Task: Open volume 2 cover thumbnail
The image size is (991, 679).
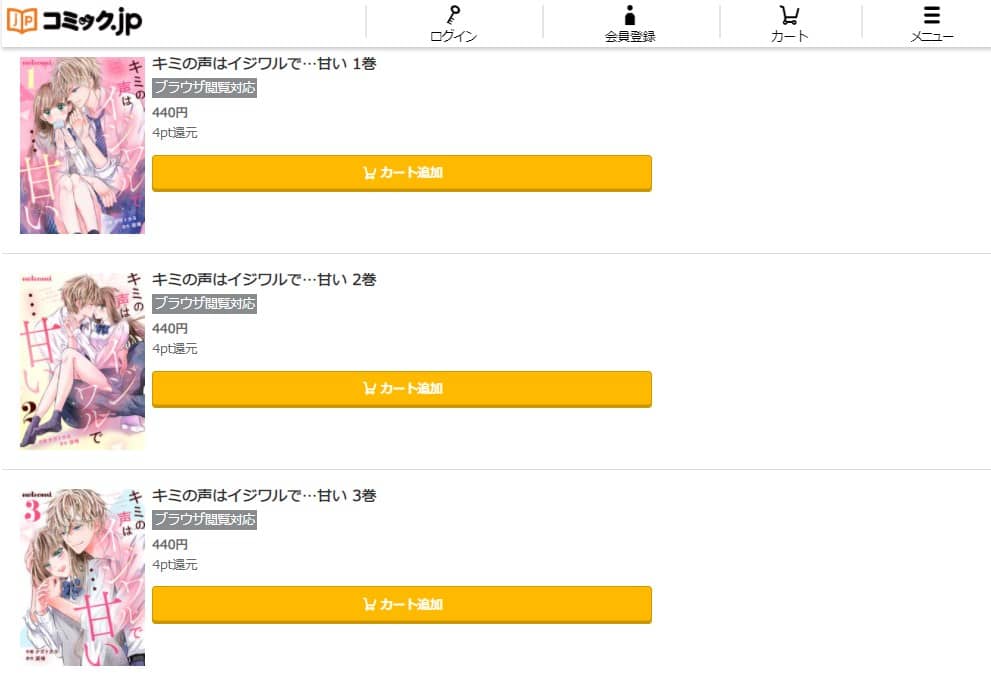Action: click(x=82, y=361)
